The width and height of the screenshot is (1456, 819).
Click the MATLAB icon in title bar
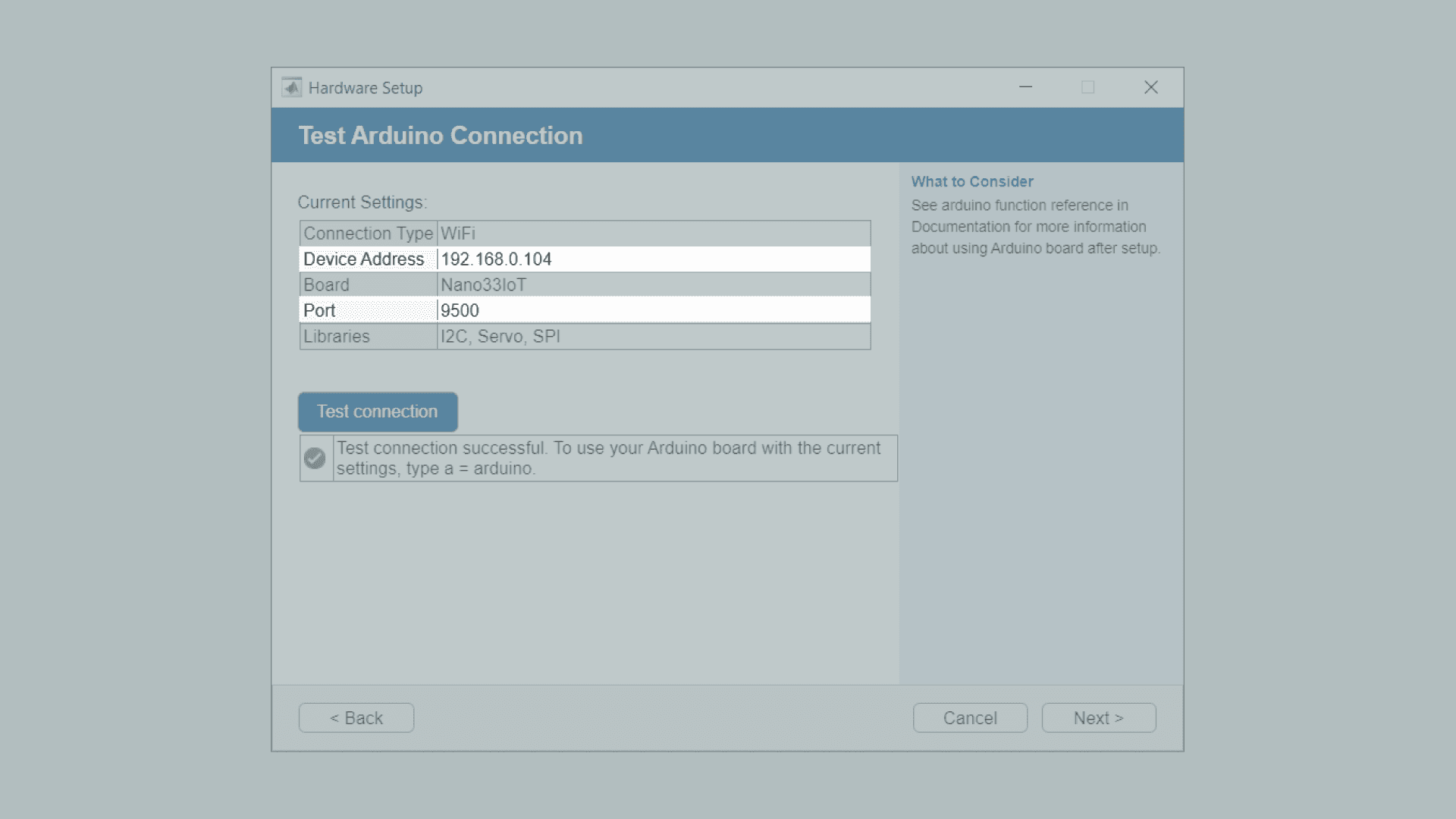coord(291,88)
